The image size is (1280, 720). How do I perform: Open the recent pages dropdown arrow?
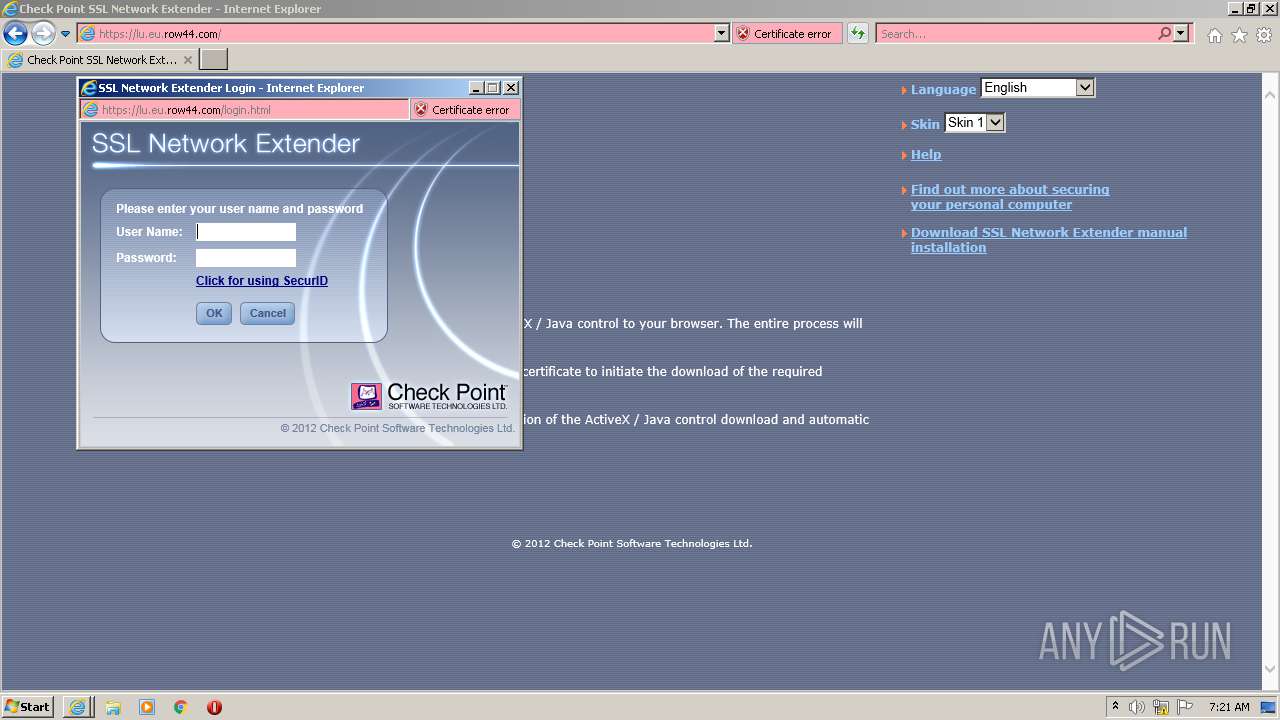click(65, 34)
